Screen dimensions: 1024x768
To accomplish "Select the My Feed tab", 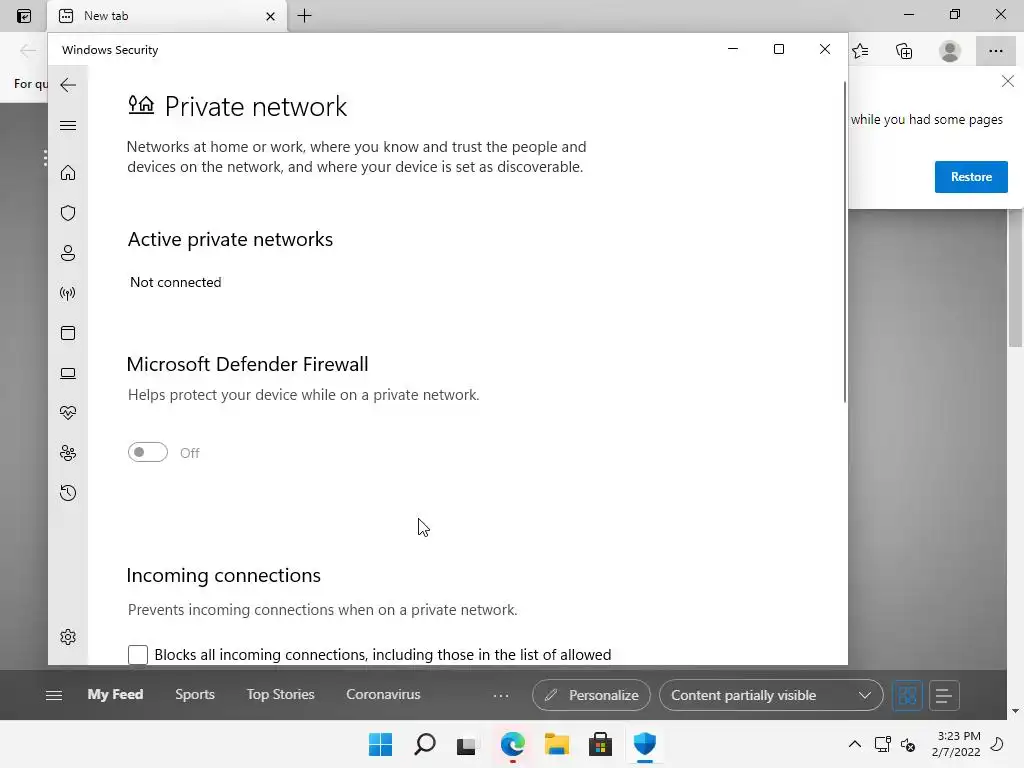I will click(116, 694).
